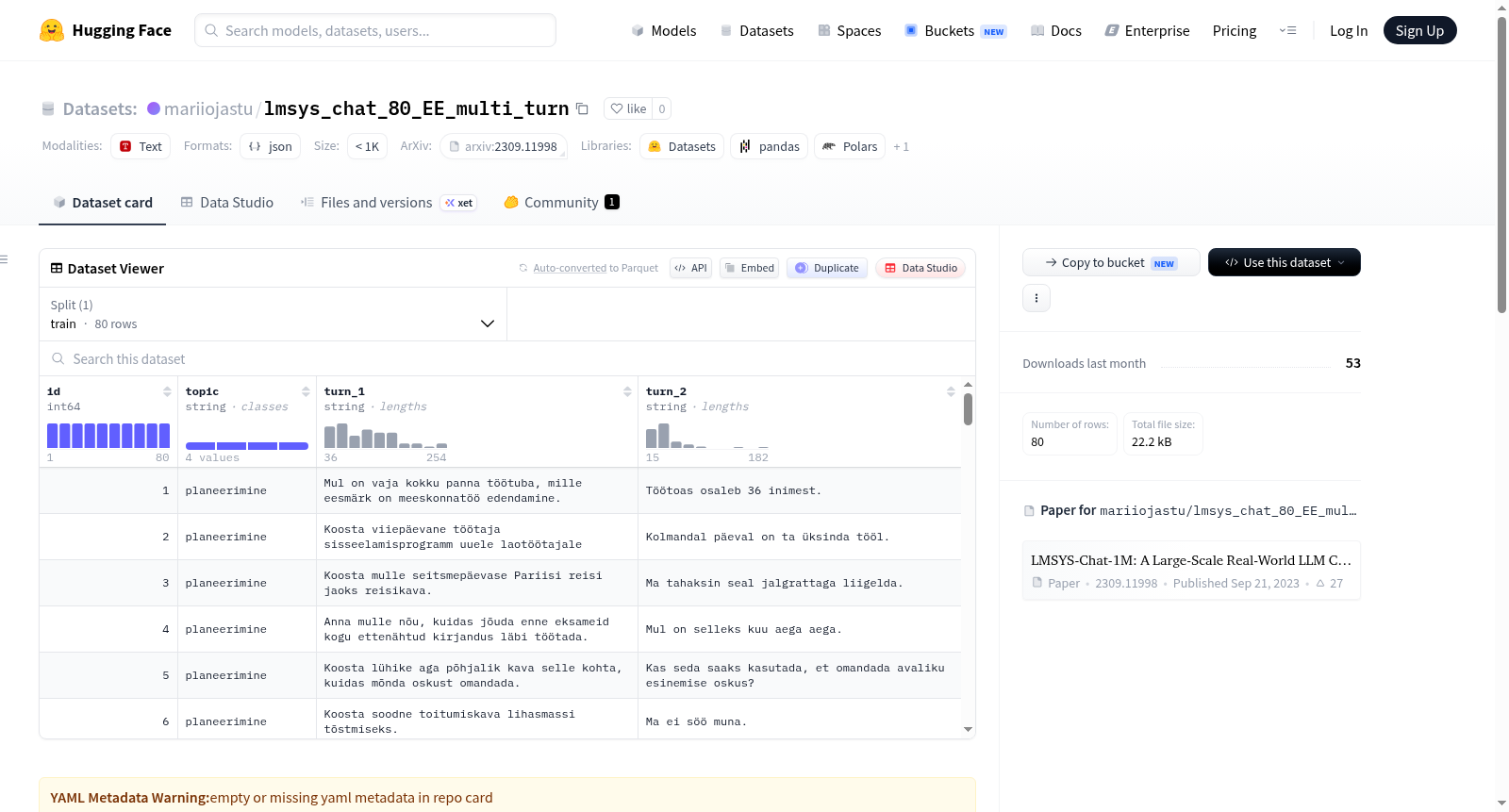1509x812 pixels.
Task: Click the like count 0
Action: click(x=662, y=108)
